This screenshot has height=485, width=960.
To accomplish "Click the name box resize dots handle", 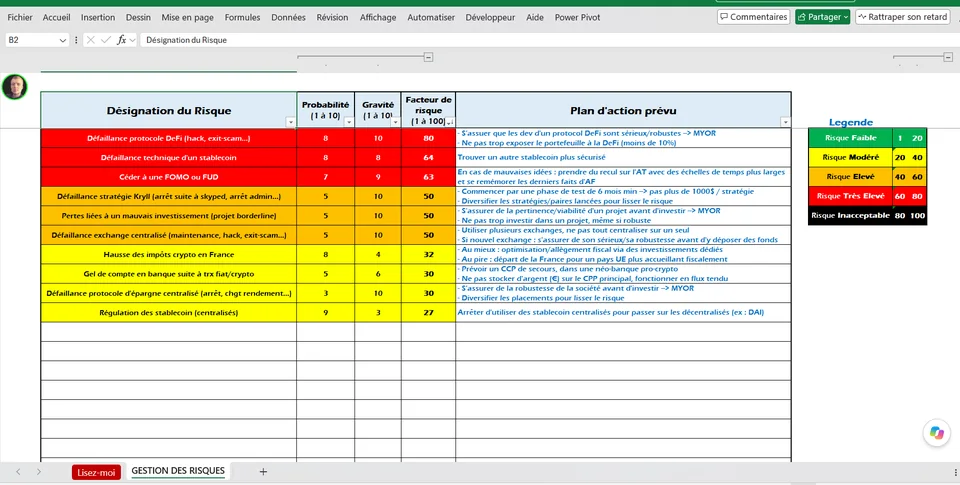I will pyautogui.click(x=76, y=40).
